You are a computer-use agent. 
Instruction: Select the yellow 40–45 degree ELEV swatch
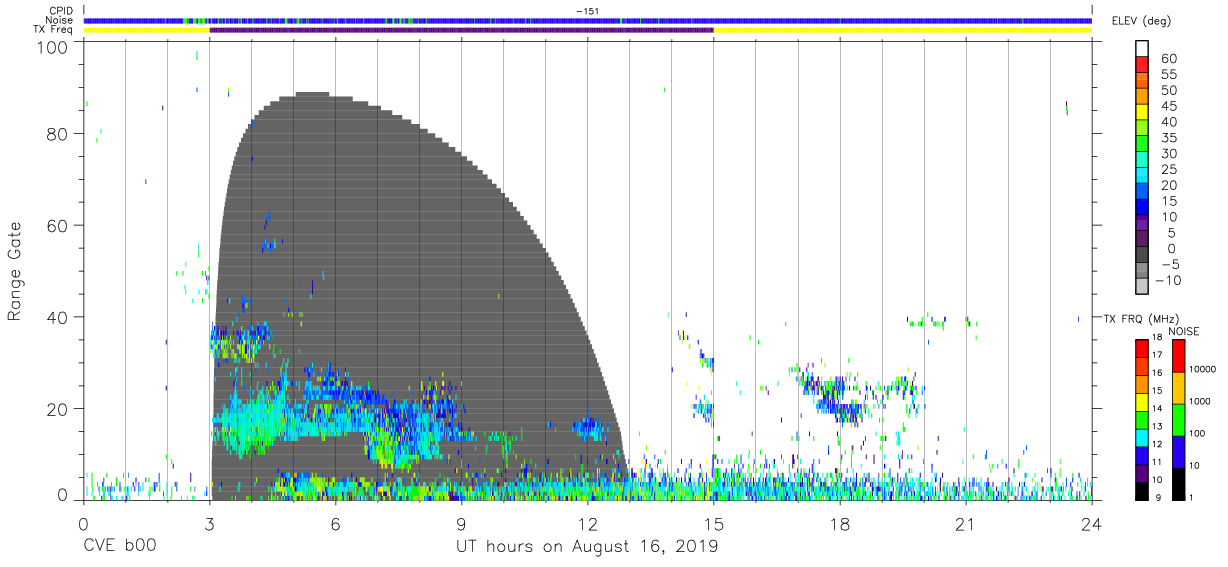1142,114
